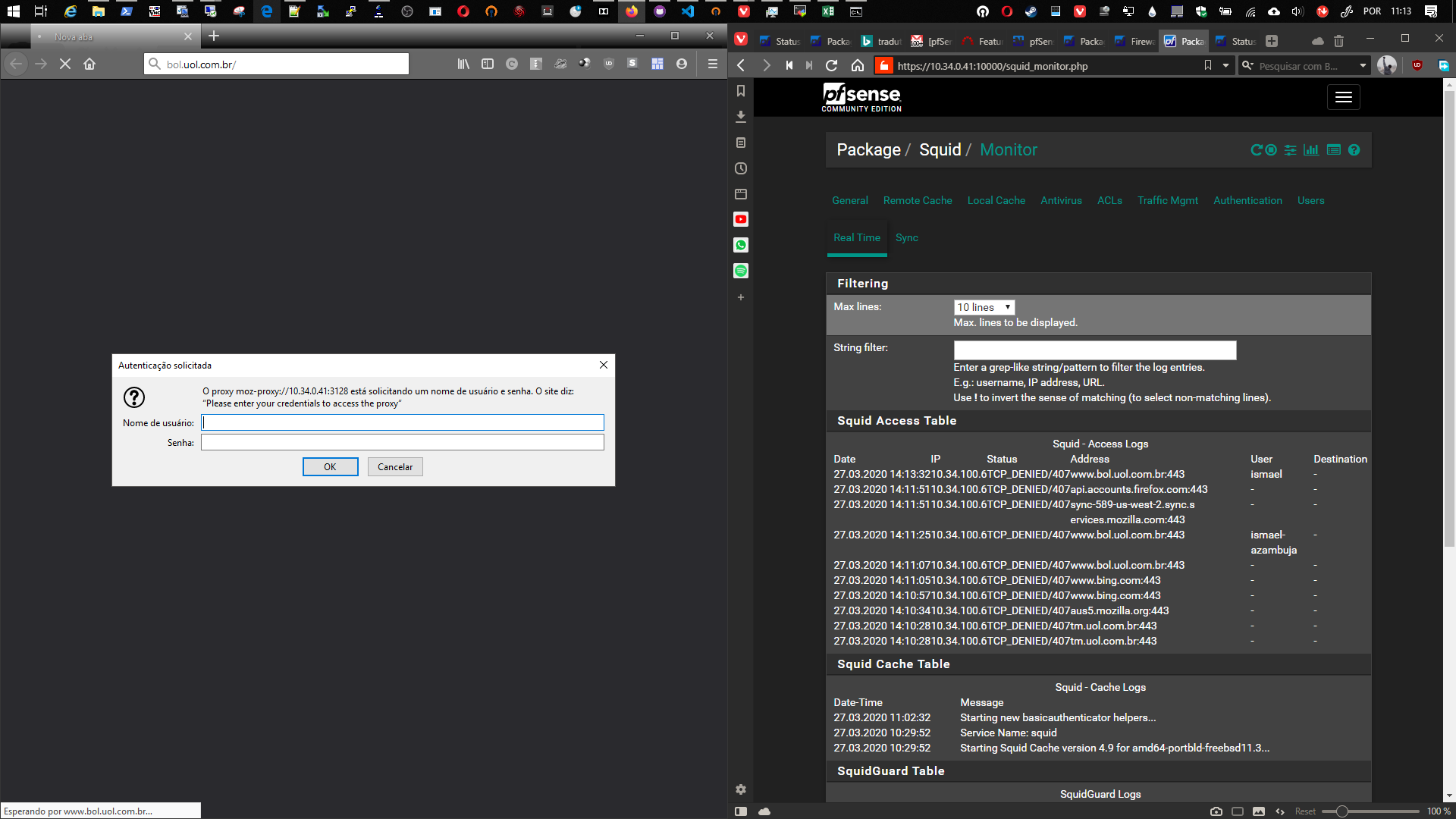Open Squid settings via the sliders icon
1456x819 pixels.
pos(1291,150)
